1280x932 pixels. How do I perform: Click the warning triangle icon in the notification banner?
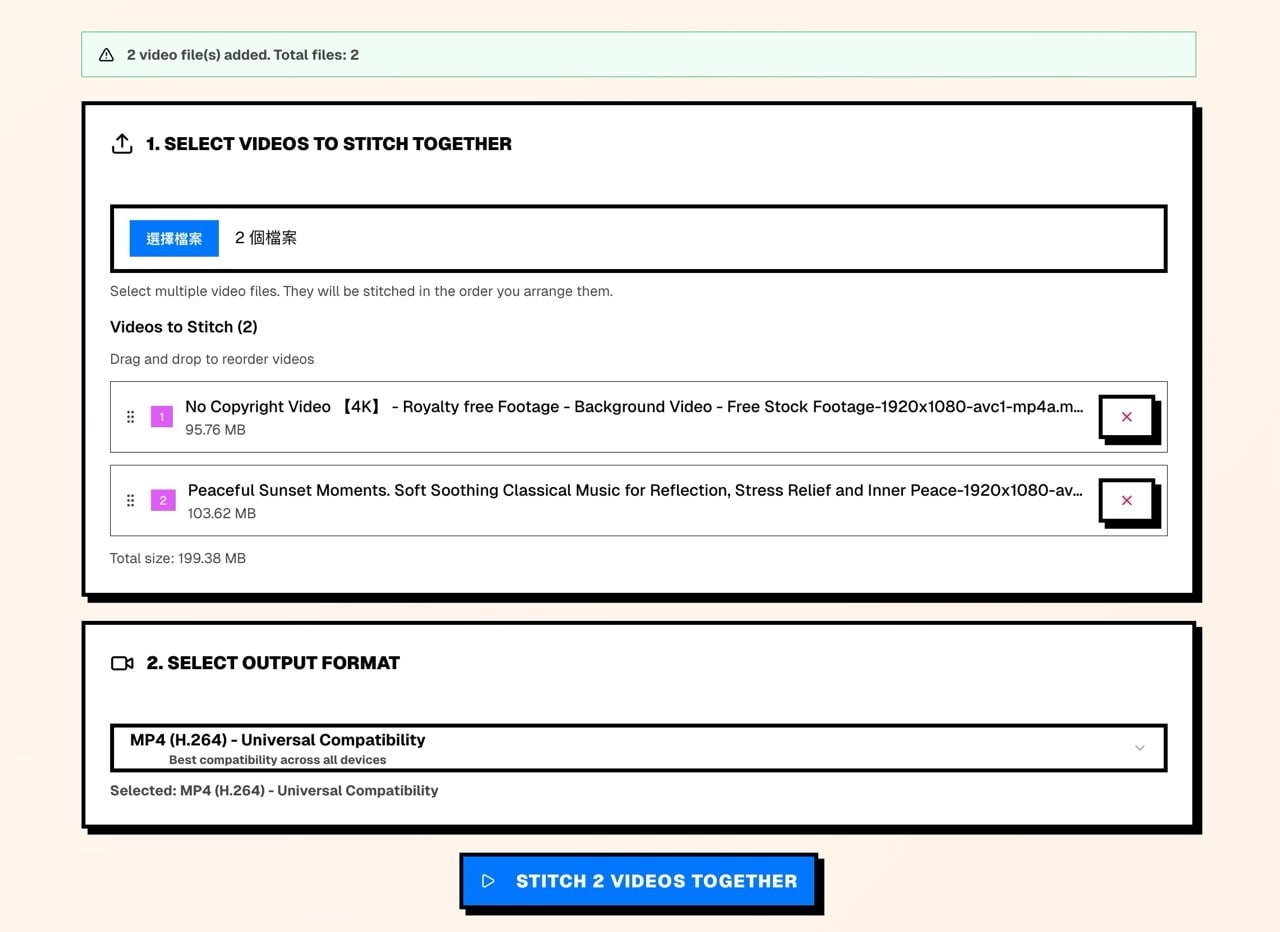click(x=106, y=55)
